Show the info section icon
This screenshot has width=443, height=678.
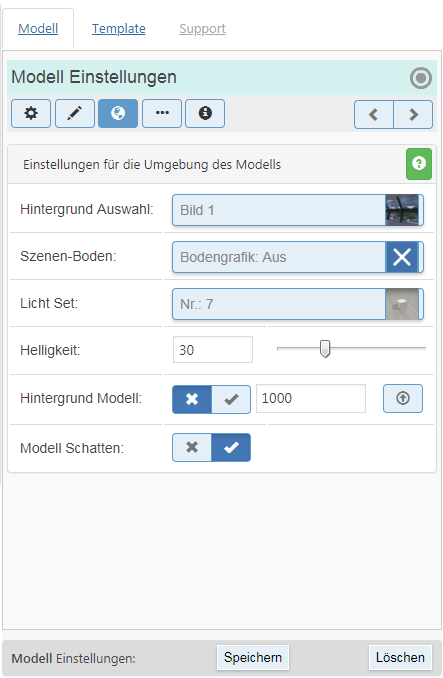click(x=205, y=114)
